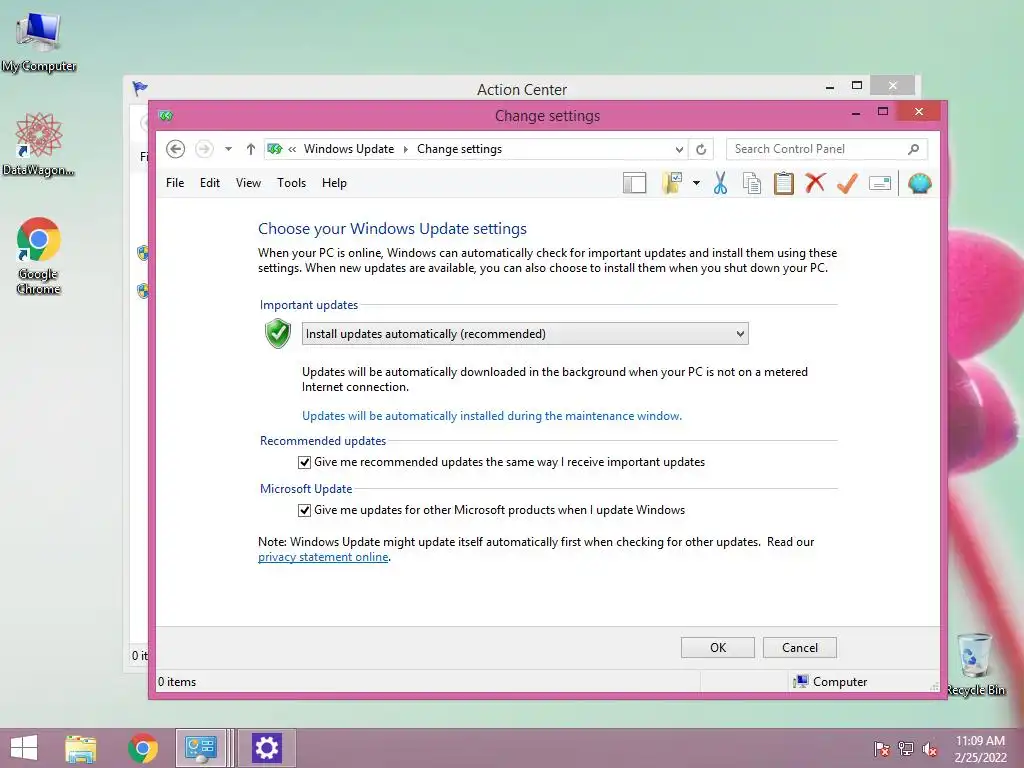Open My Computer desktop icon

(39, 42)
